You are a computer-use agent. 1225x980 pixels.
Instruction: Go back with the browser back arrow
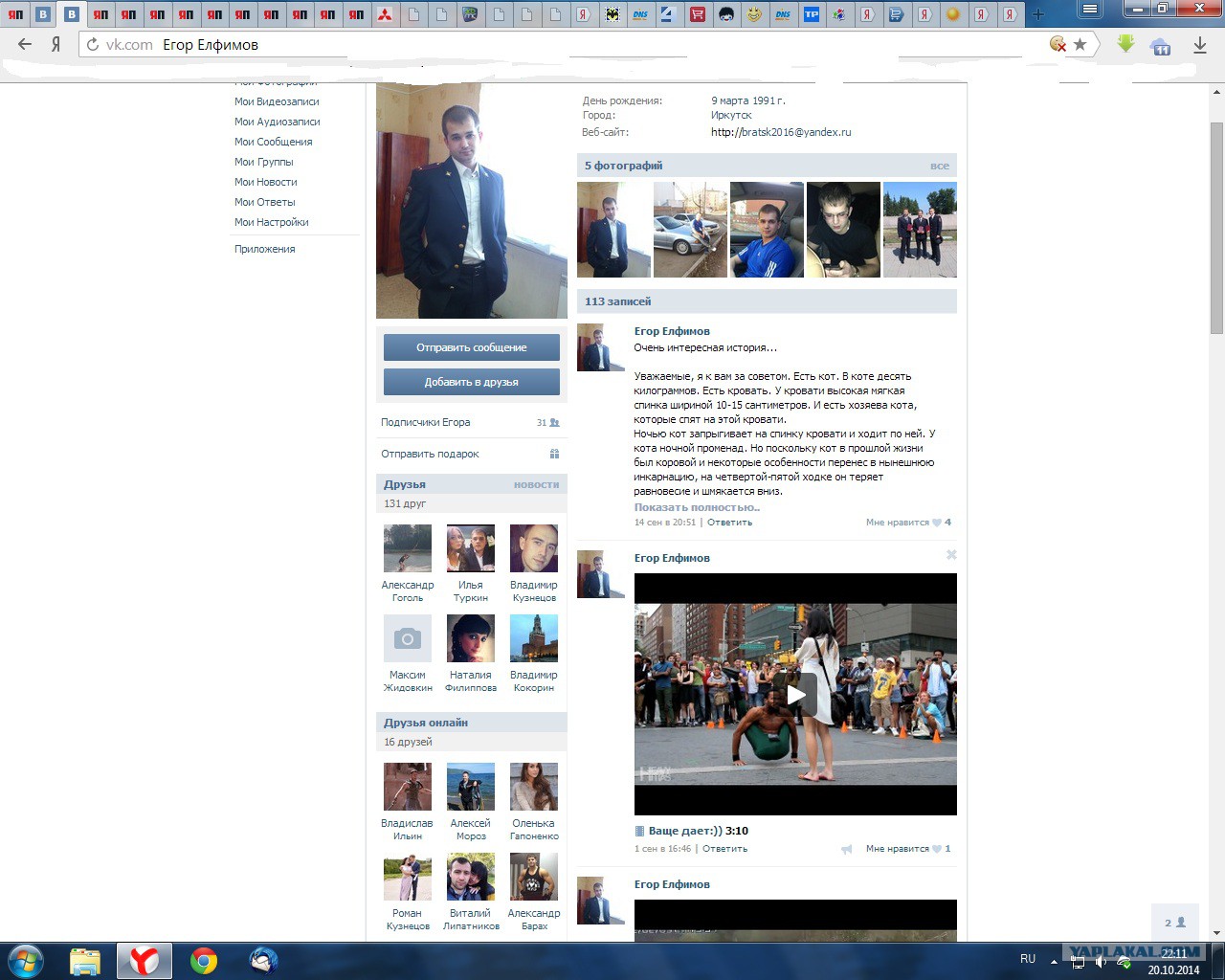click(25, 44)
